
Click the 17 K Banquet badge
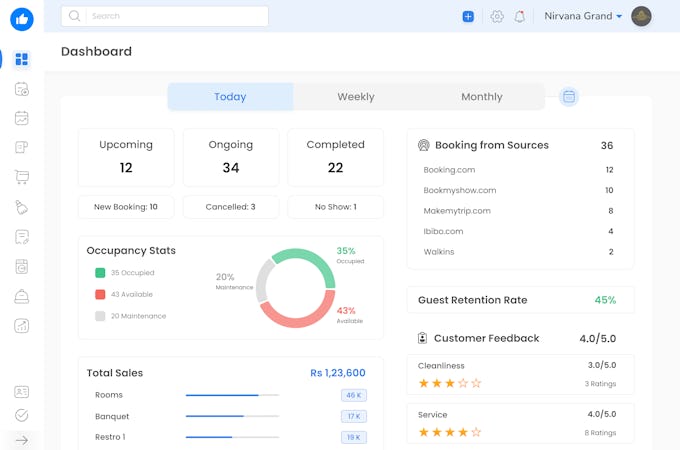[354, 417]
